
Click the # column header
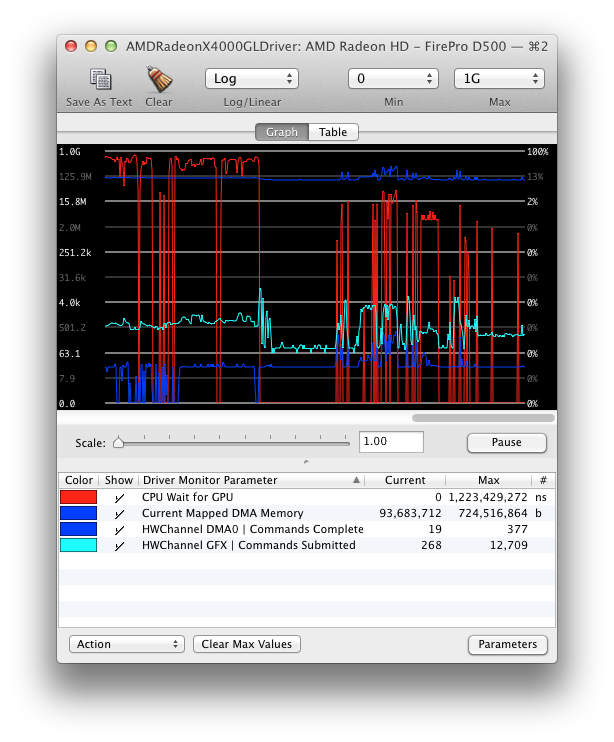tap(543, 480)
